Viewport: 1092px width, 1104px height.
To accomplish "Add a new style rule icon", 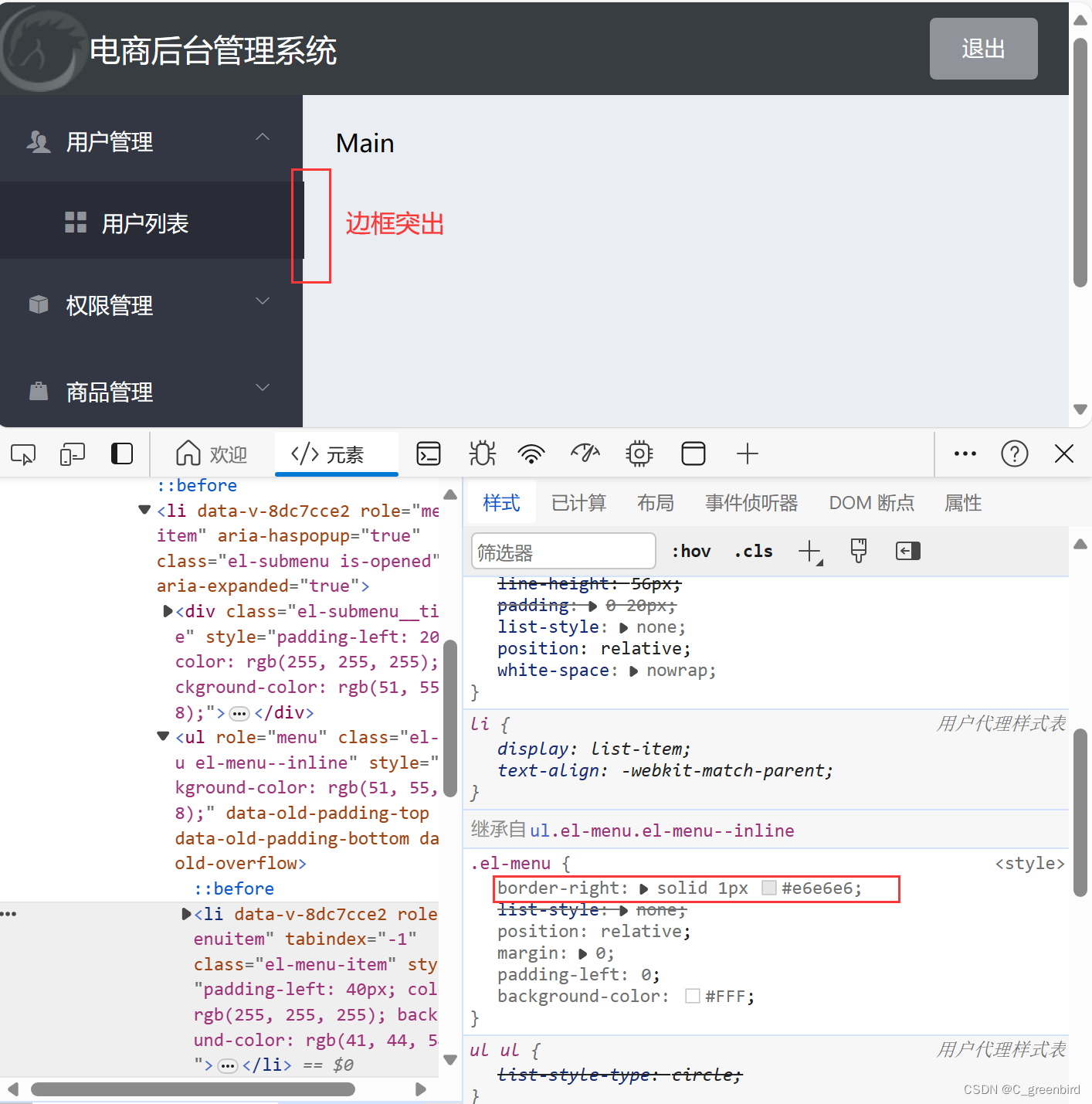I will click(810, 552).
